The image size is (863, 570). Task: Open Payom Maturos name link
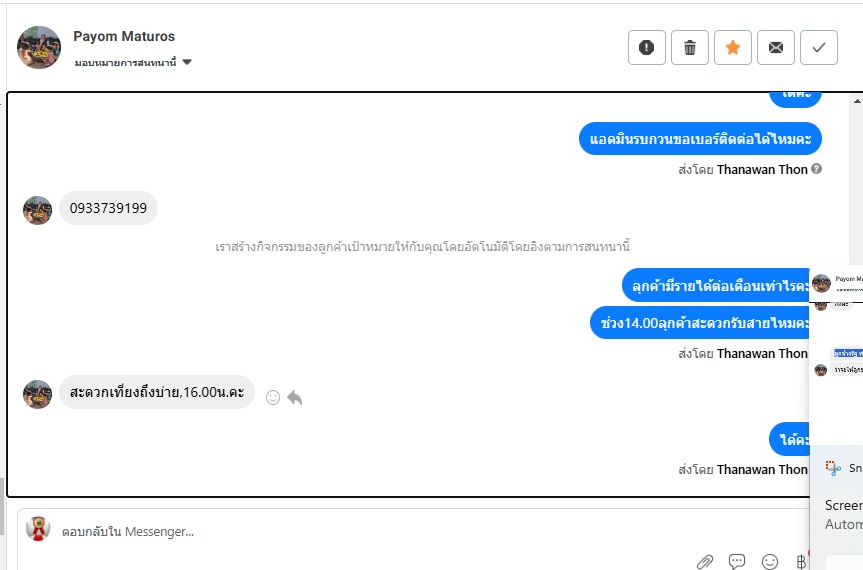(124, 36)
